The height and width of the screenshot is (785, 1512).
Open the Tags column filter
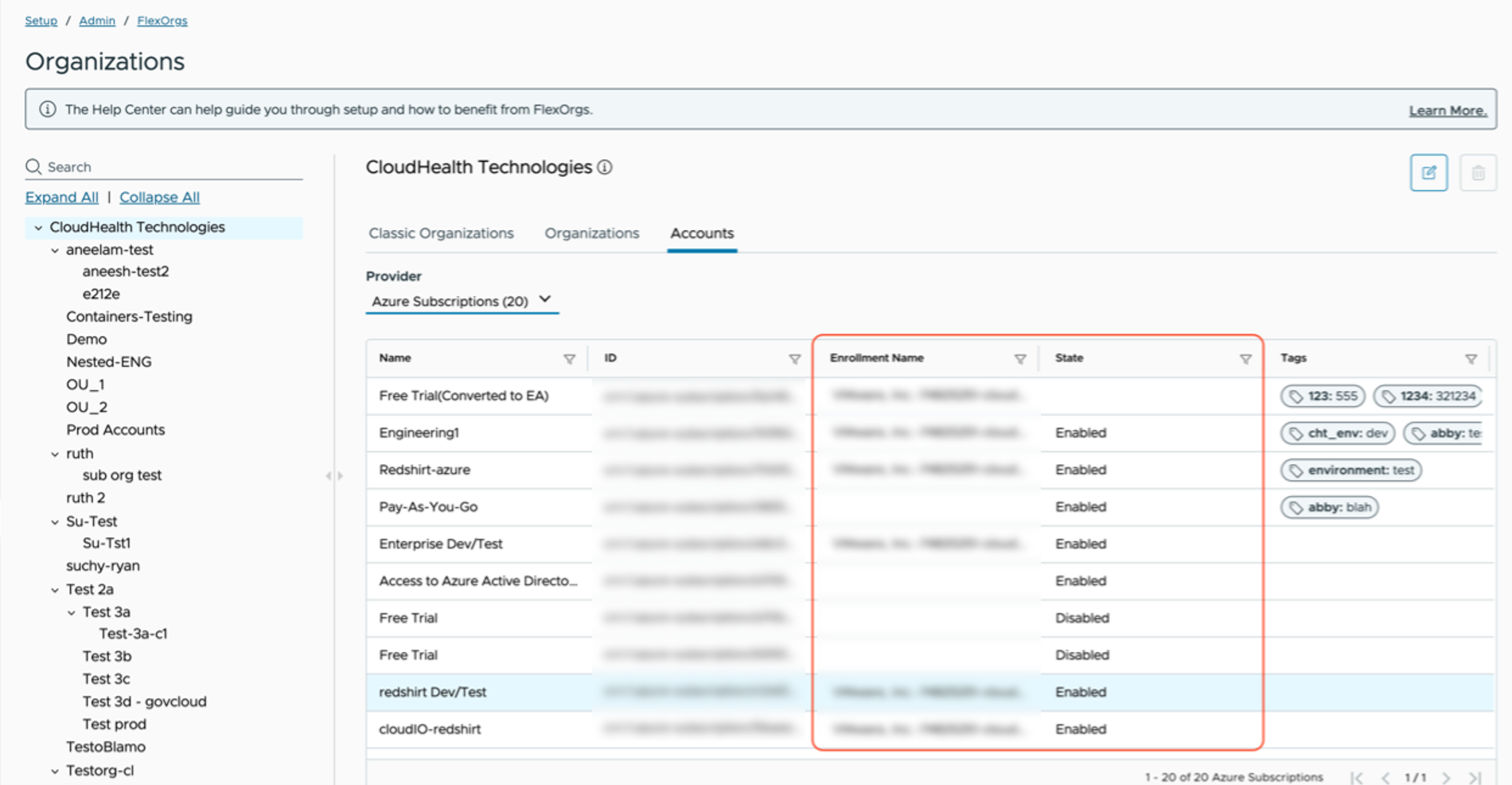[x=1471, y=359]
